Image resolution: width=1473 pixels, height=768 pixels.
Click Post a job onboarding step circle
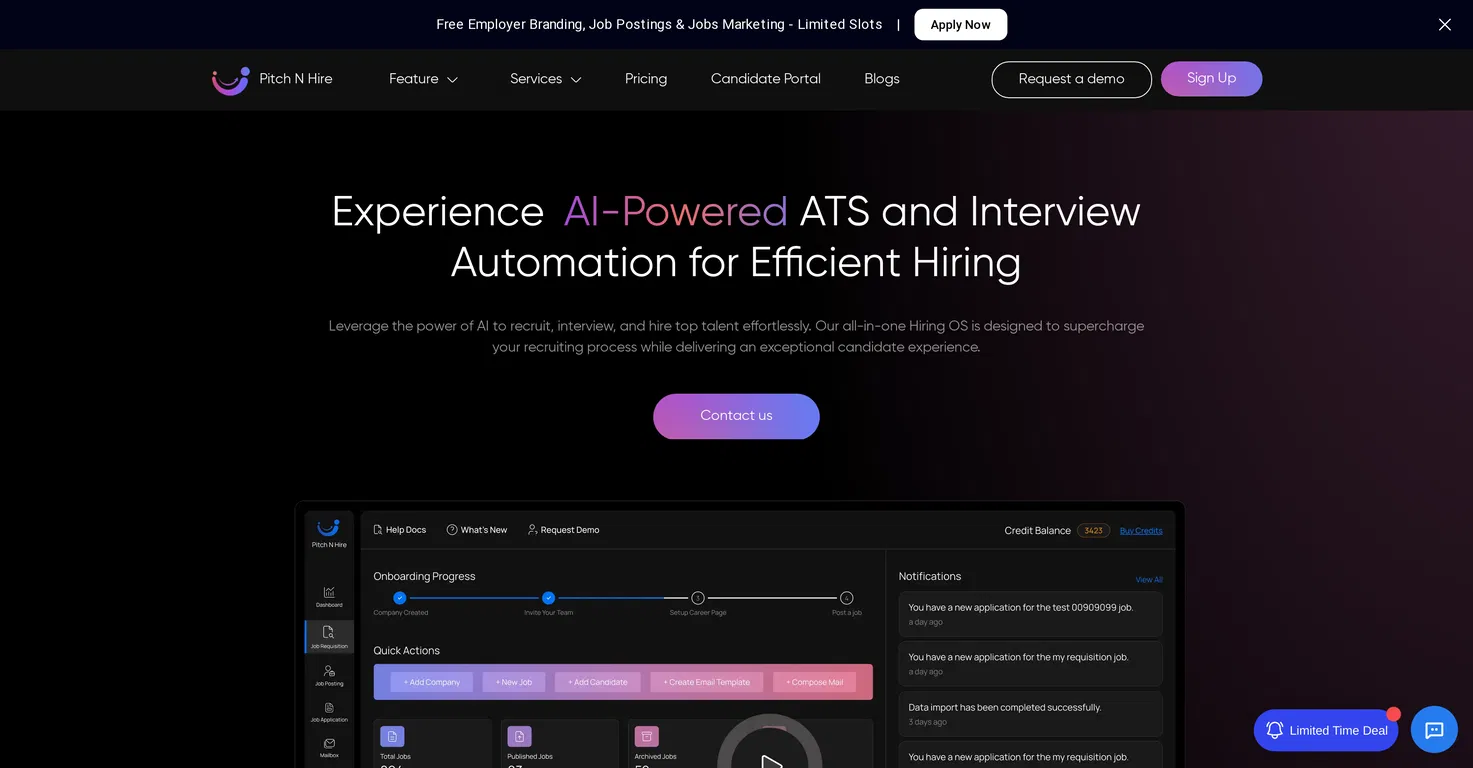coord(846,598)
